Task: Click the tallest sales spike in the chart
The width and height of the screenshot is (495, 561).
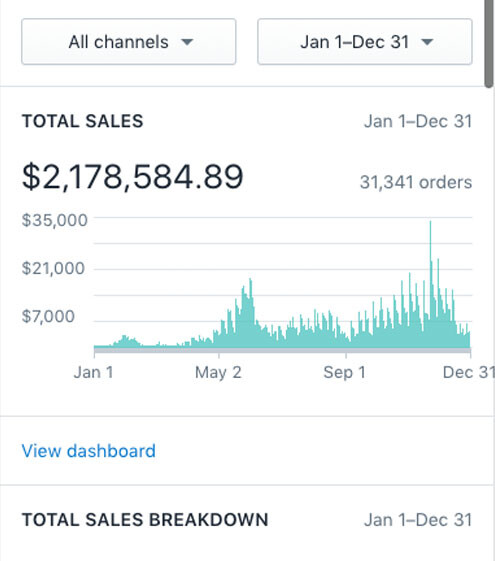Action: pos(430,250)
